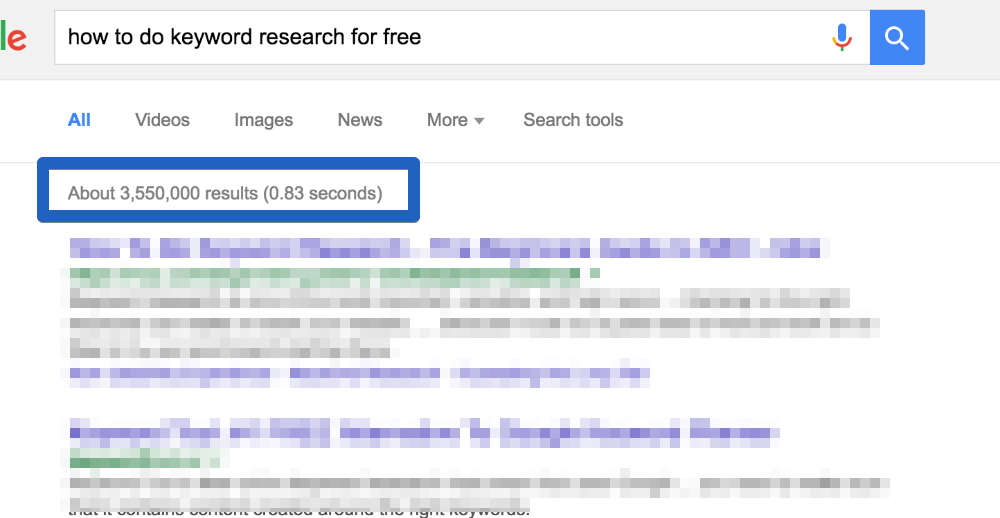Open the News tab

click(360, 120)
